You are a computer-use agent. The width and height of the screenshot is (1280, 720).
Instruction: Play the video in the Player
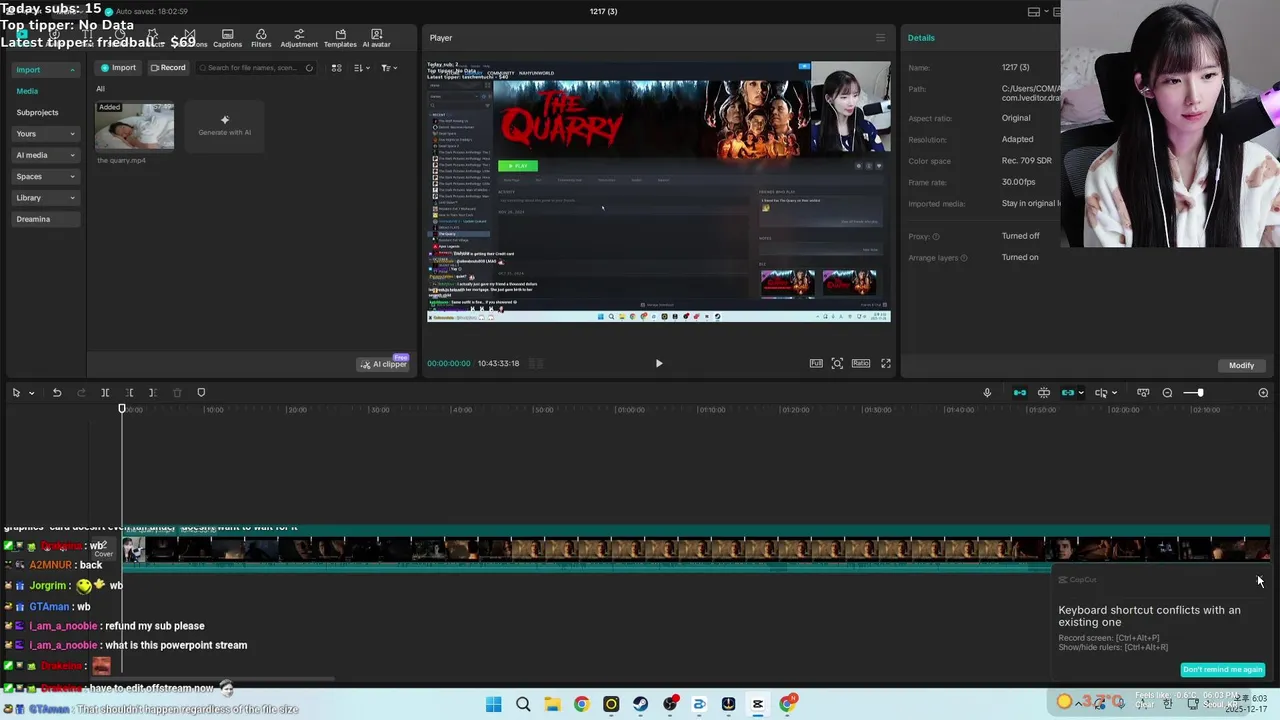[659, 364]
